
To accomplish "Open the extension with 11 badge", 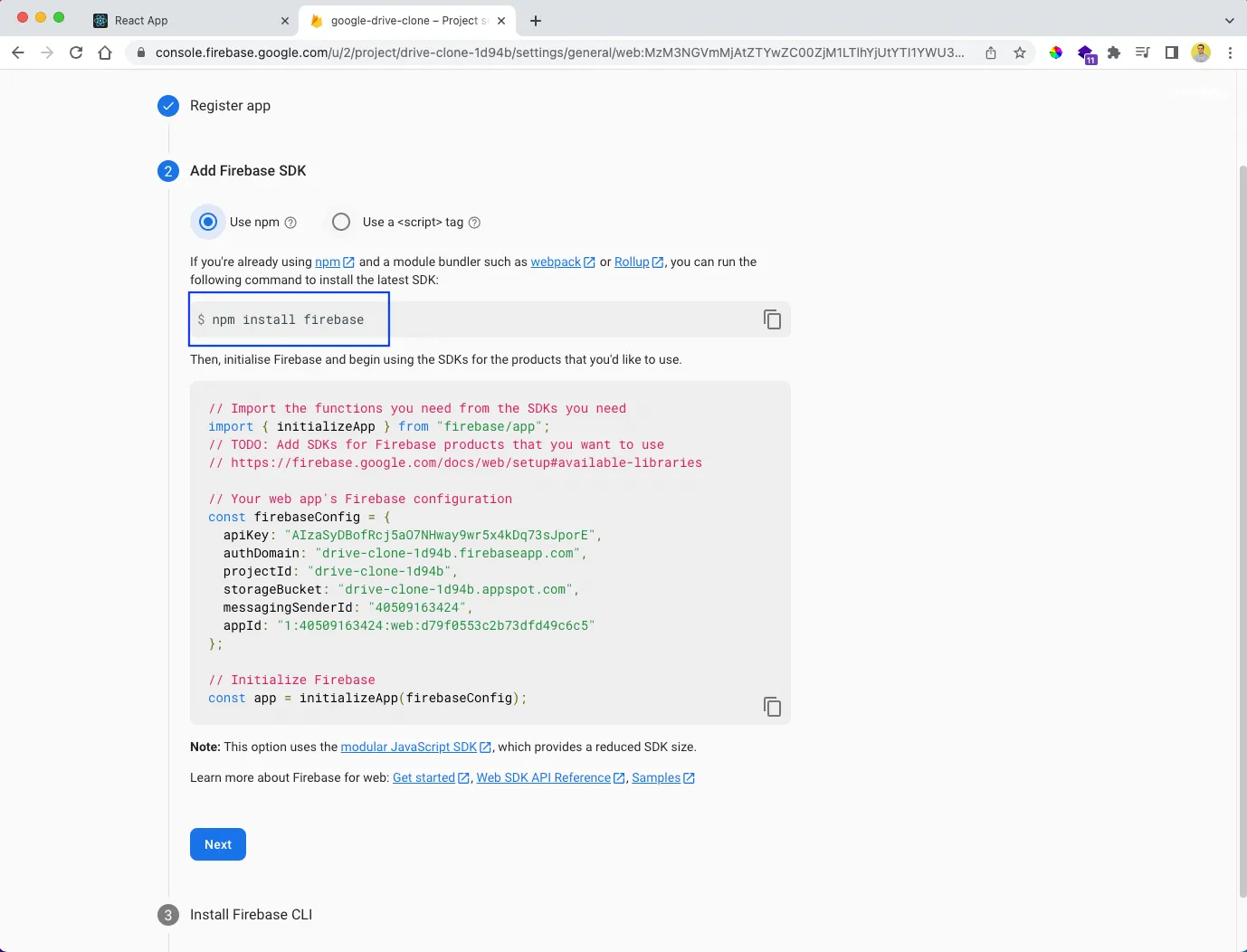I will 1086,54.
